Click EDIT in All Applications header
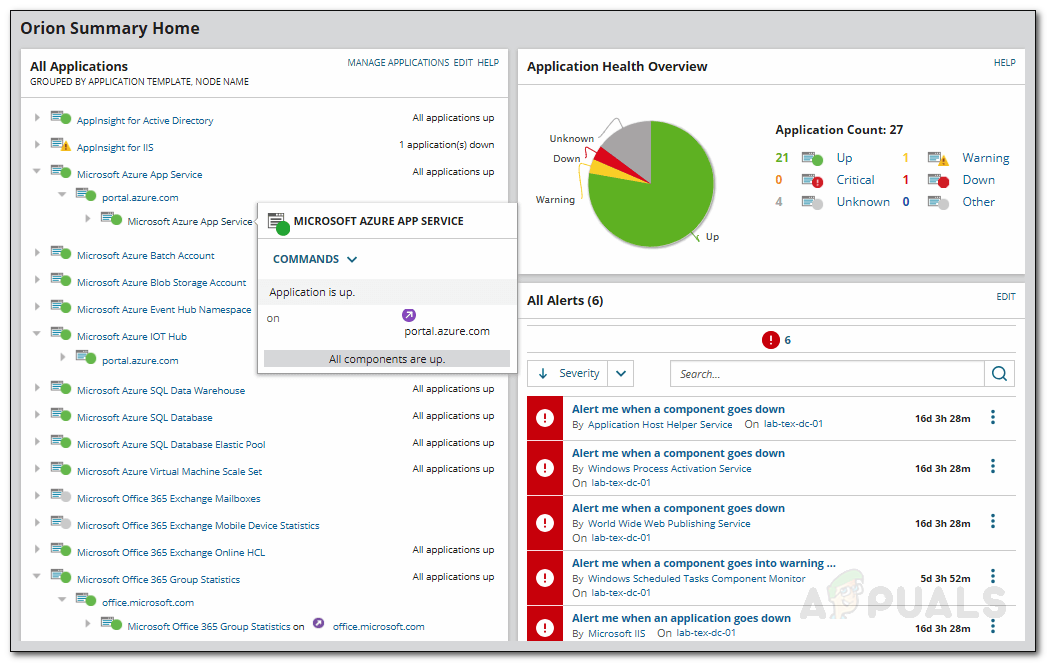Viewport: 1047px width, 663px height. pyautogui.click(x=463, y=63)
